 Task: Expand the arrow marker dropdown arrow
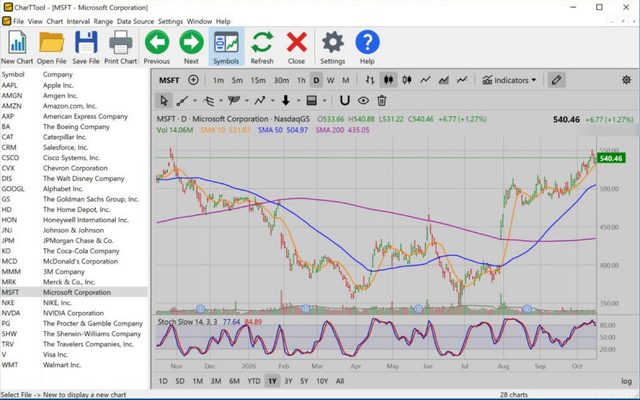298,101
